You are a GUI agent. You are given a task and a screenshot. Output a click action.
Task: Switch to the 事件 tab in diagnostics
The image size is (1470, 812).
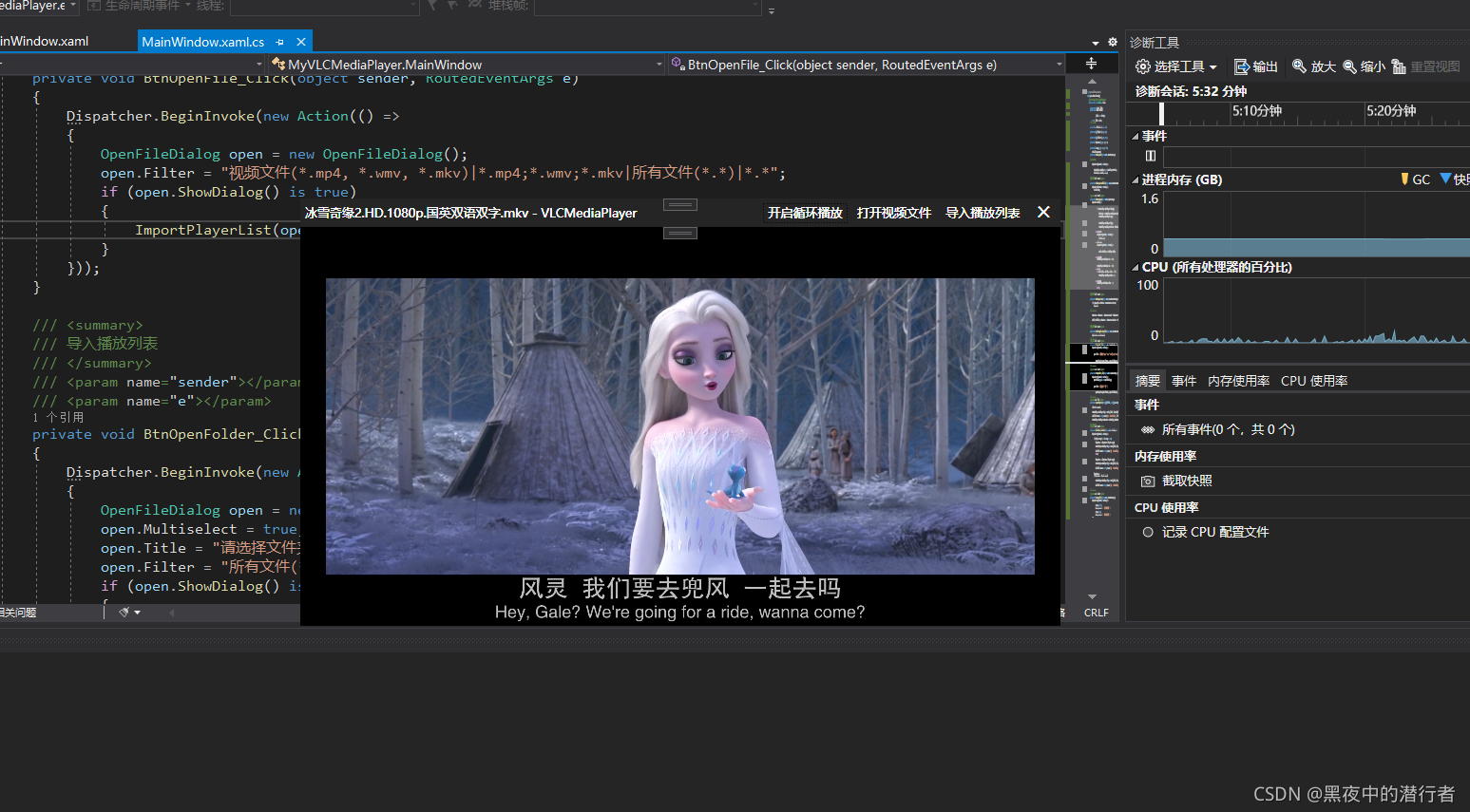click(x=1184, y=381)
